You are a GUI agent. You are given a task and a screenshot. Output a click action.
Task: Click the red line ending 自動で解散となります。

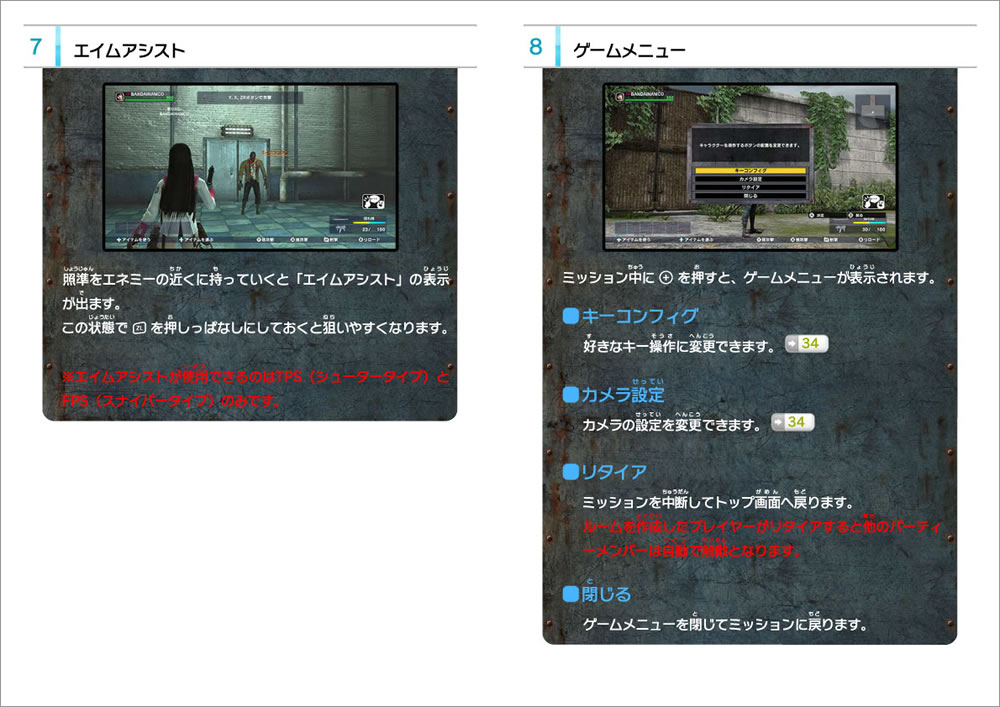point(691,550)
